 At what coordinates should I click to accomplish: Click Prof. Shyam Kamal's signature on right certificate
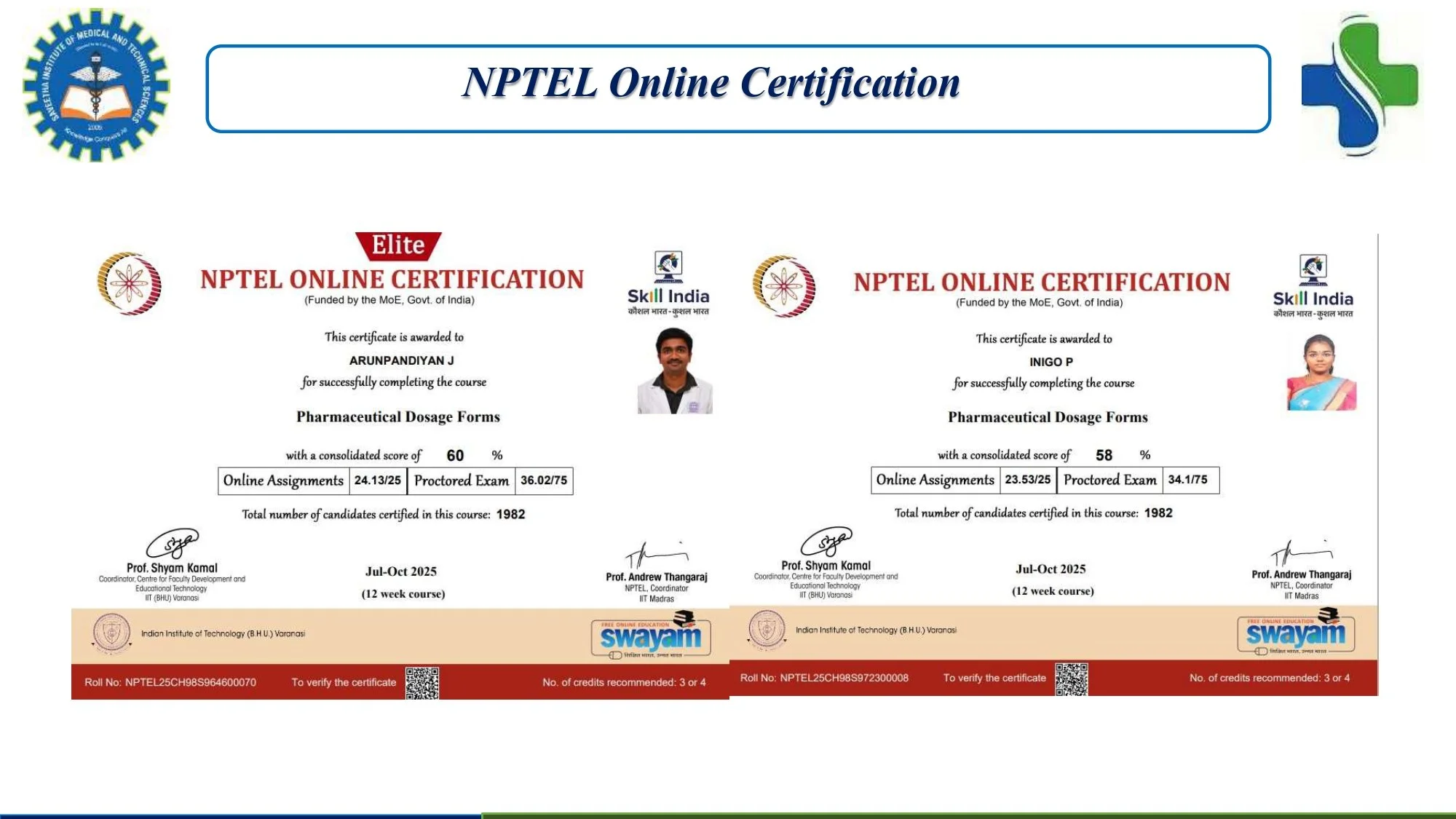click(x=826, y=542)
